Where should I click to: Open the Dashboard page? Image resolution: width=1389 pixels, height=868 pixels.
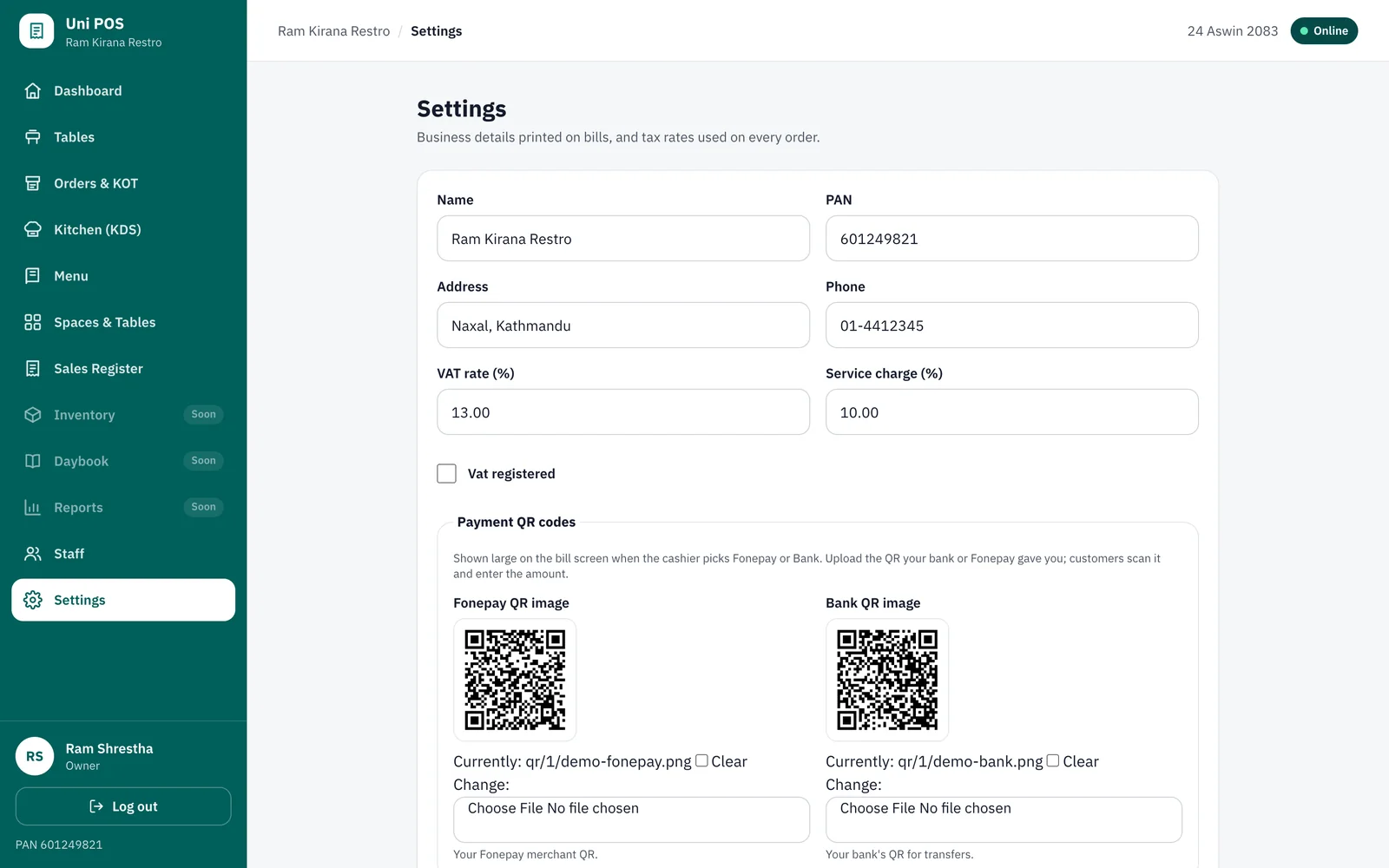click(x=123, y=91)
